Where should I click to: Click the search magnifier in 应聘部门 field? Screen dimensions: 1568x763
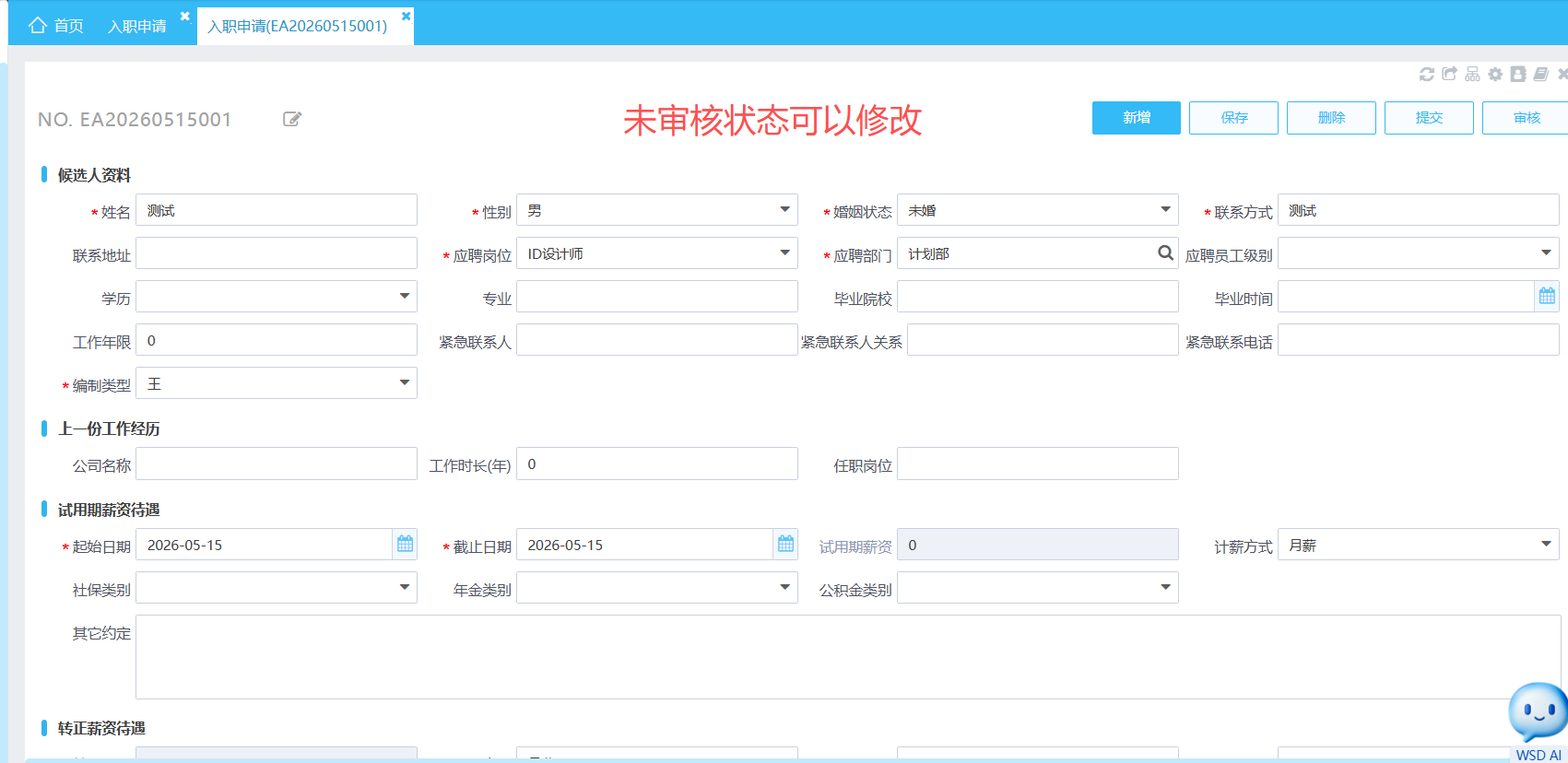(x=1166, y=252)
